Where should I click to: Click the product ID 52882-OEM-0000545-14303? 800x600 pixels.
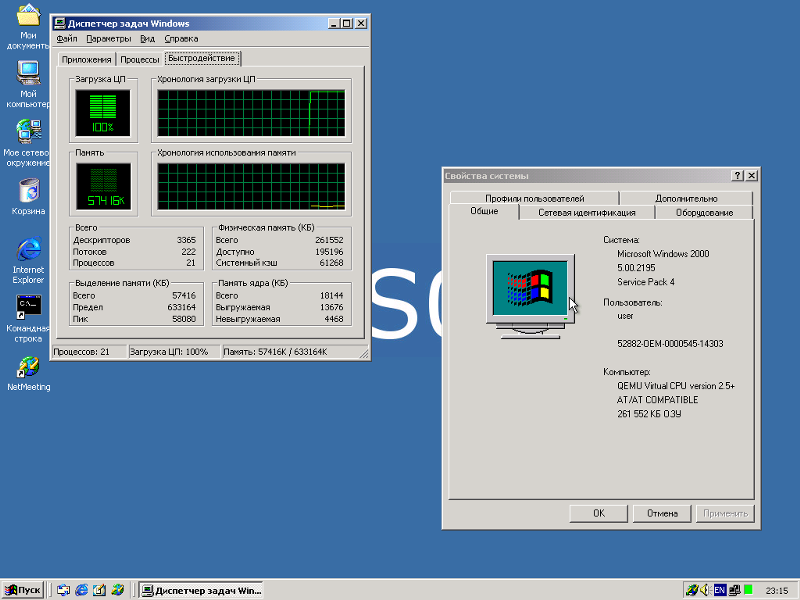tap(670, 343)
